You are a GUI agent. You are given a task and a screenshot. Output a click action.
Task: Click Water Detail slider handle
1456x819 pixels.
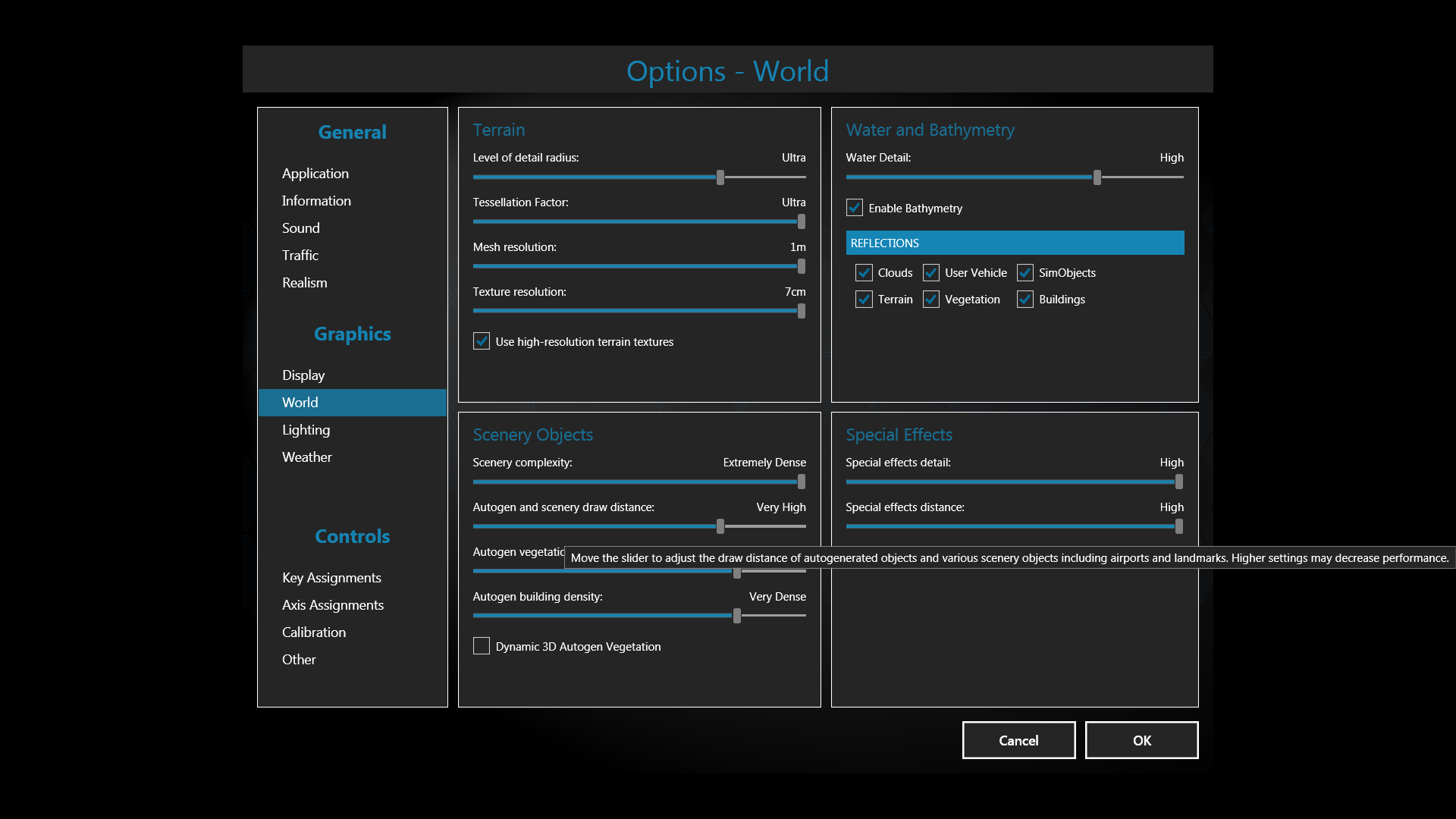pyautogui.click(x=1097, y=177)
